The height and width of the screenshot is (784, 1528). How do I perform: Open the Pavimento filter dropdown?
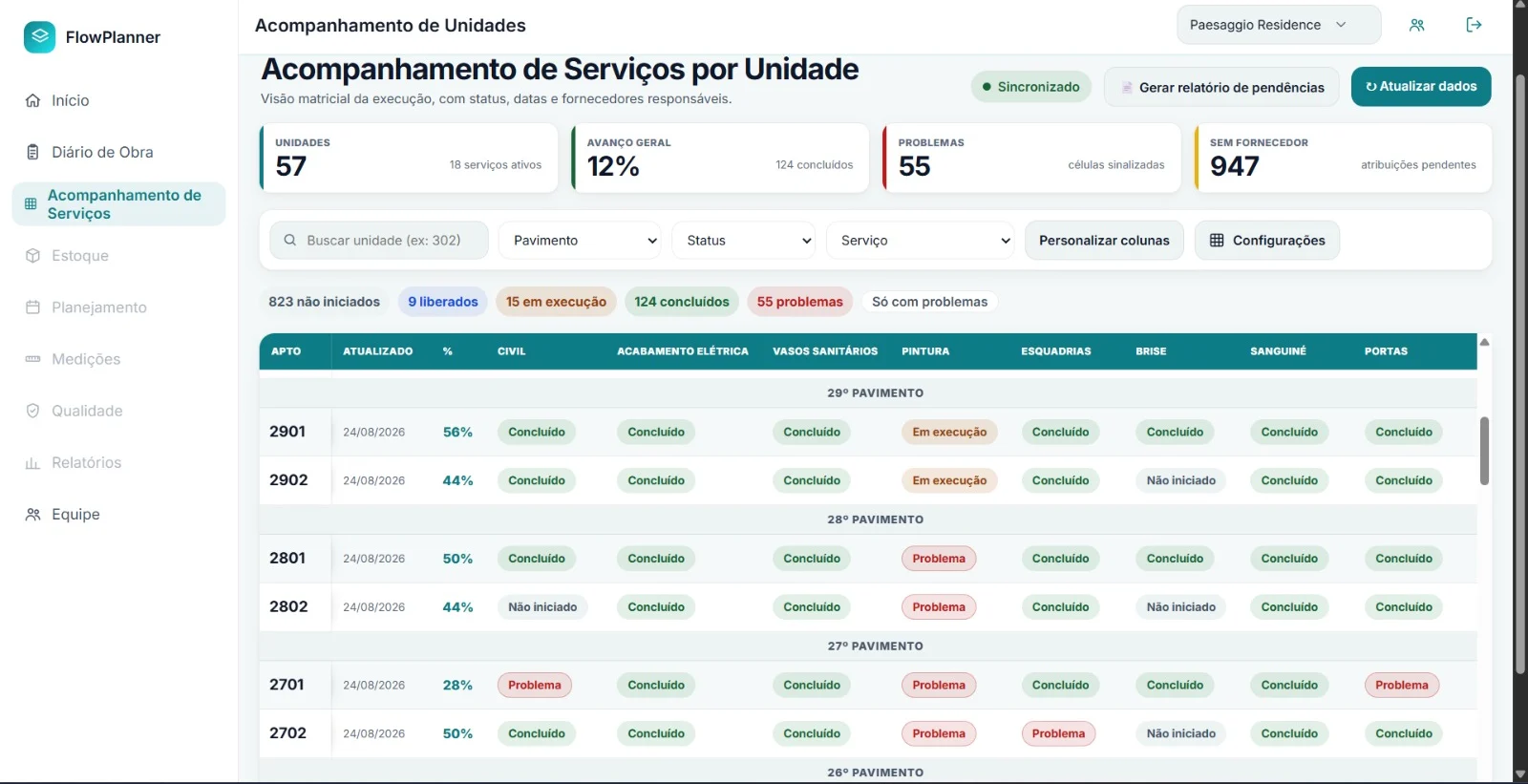coord(581,241)
